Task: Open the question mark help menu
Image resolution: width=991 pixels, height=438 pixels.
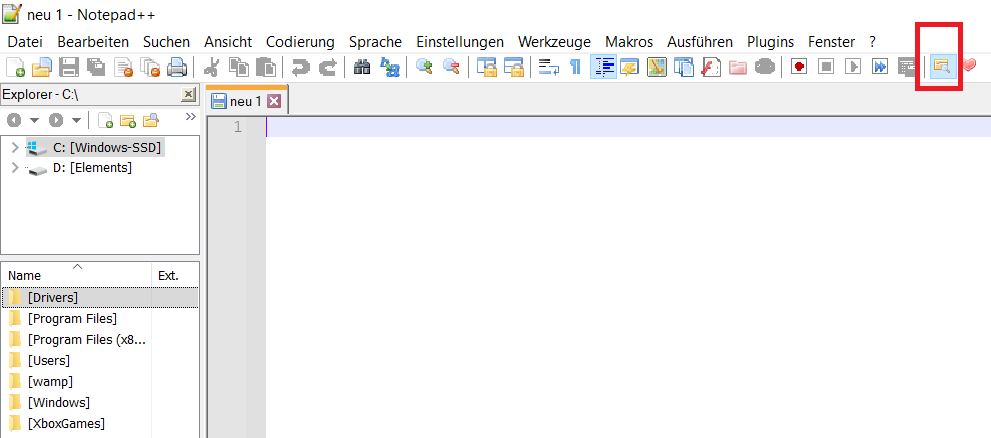Action: 872,42
